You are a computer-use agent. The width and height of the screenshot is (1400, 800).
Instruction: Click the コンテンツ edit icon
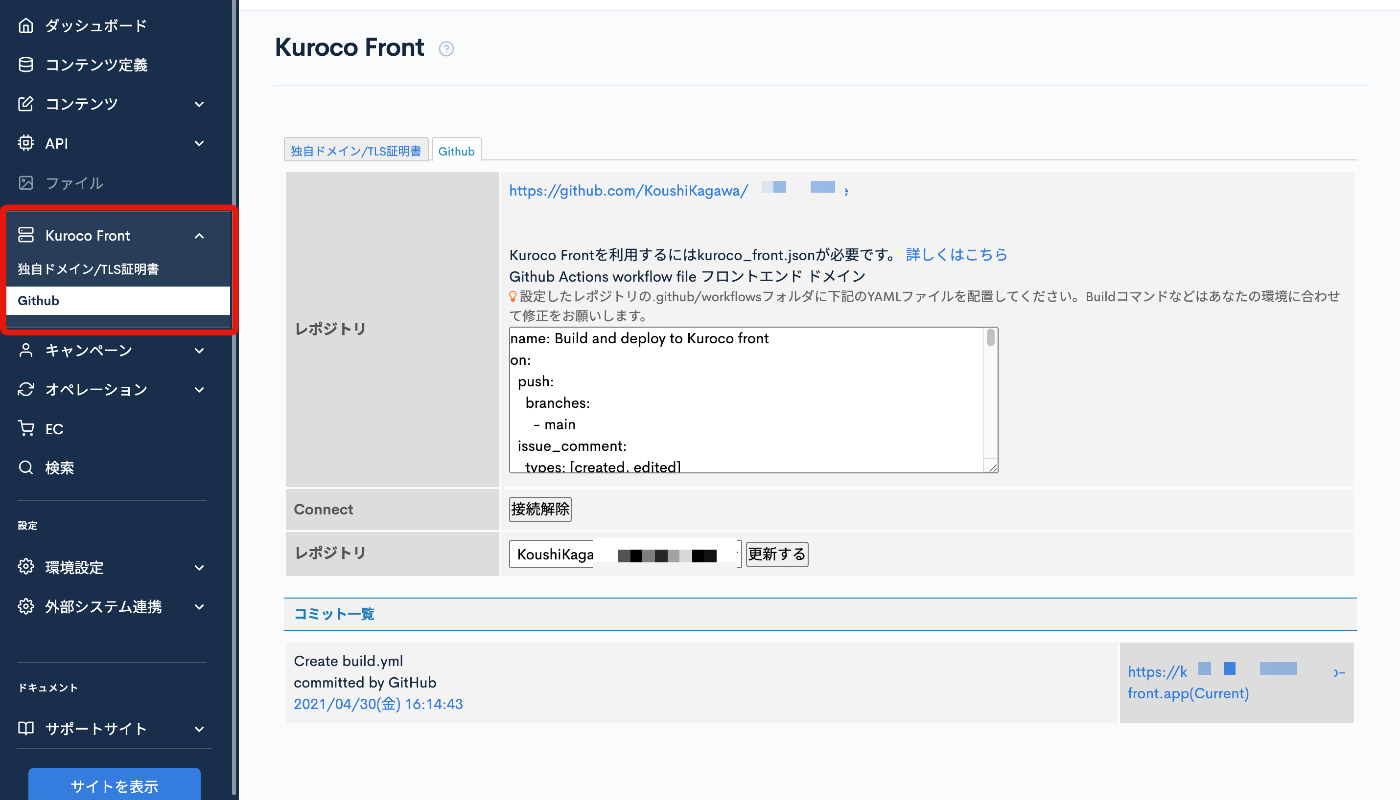click(26, 104)
